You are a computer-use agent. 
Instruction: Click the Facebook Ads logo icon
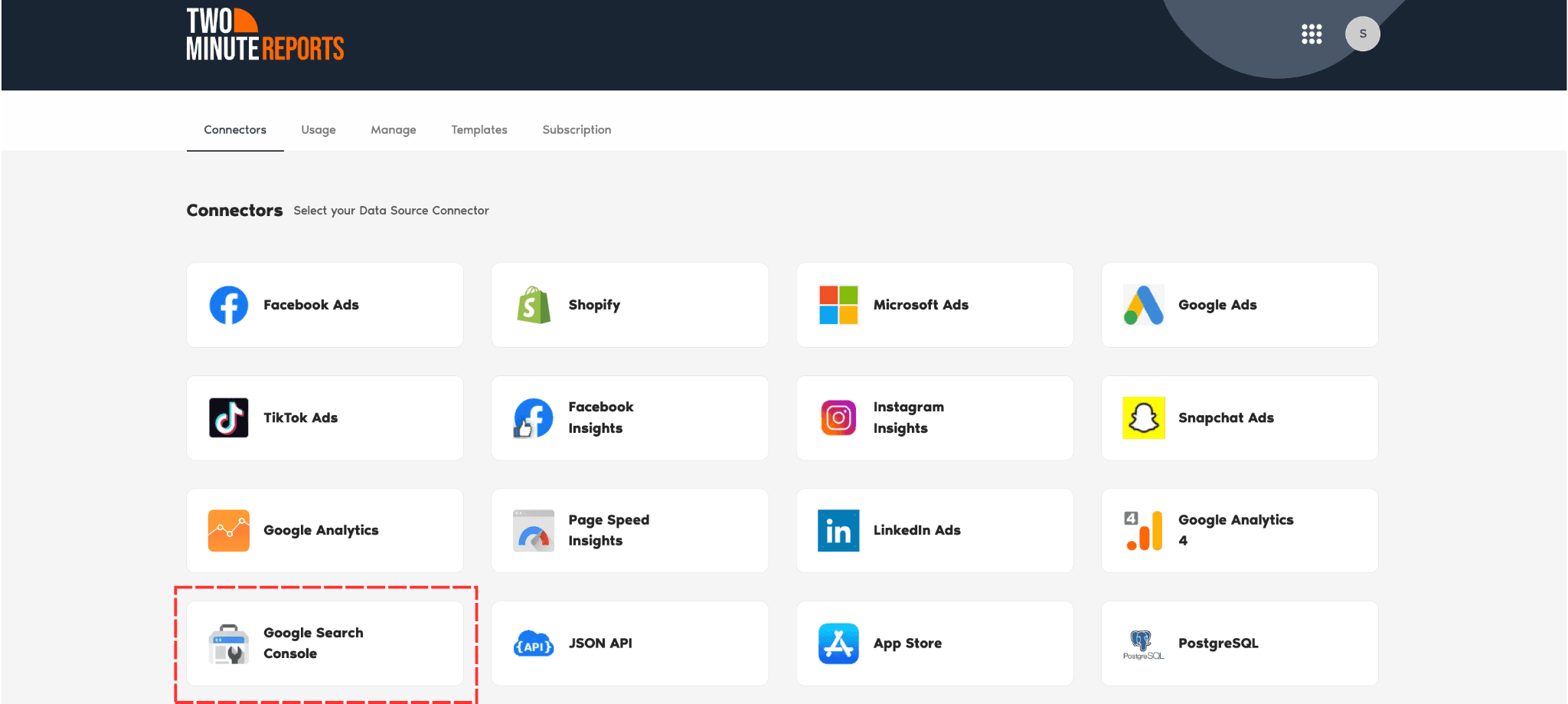tap(228, 305)
